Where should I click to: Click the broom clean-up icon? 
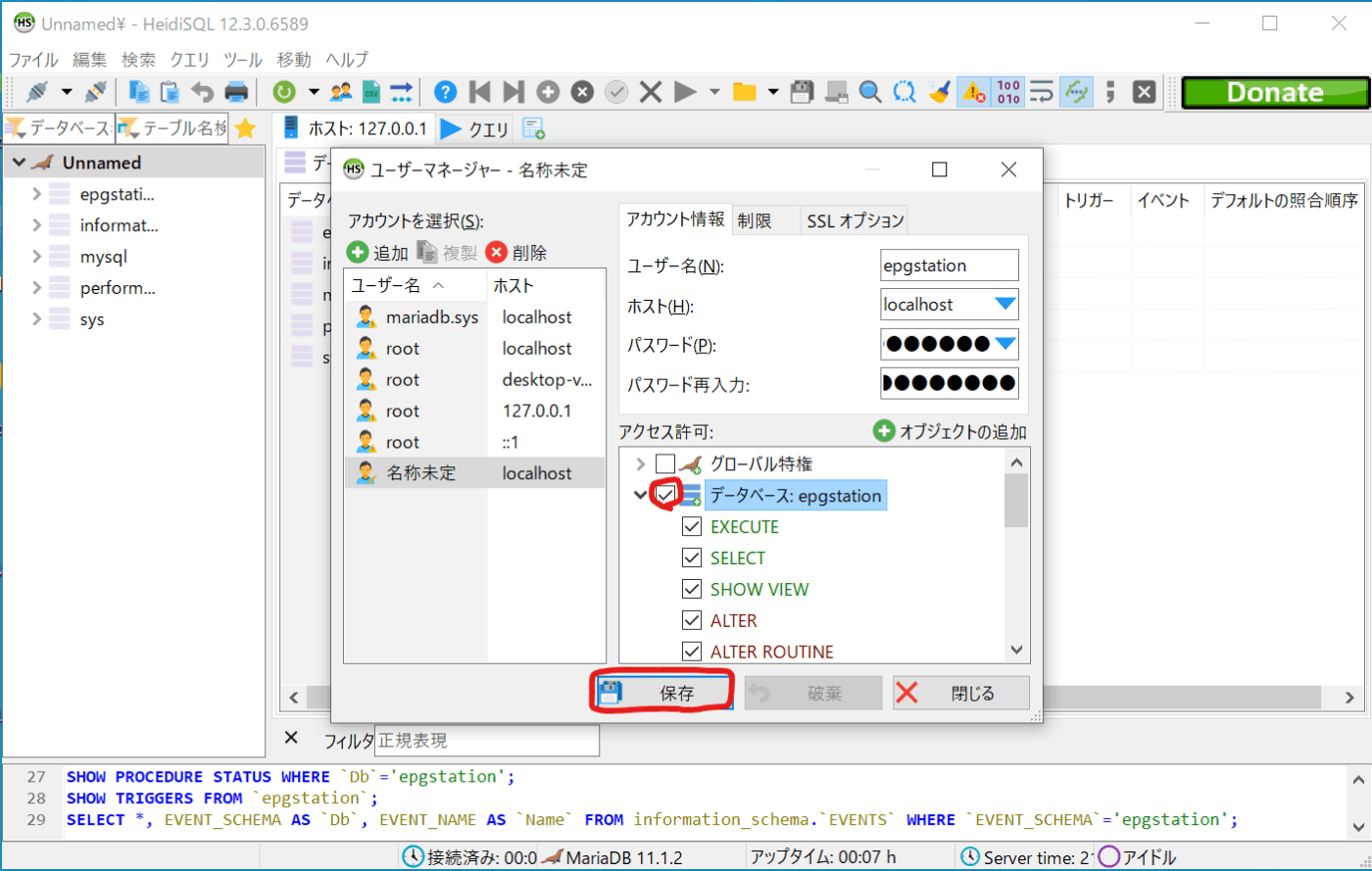pos(939,92)
